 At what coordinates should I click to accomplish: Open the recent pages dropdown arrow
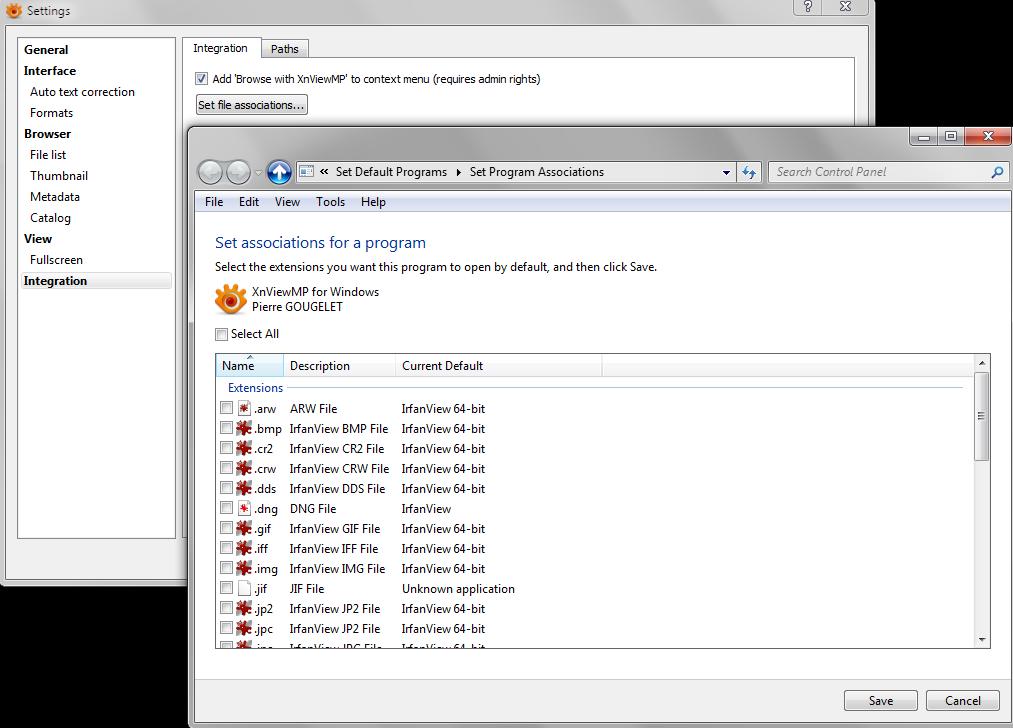[x=258, y=172]
